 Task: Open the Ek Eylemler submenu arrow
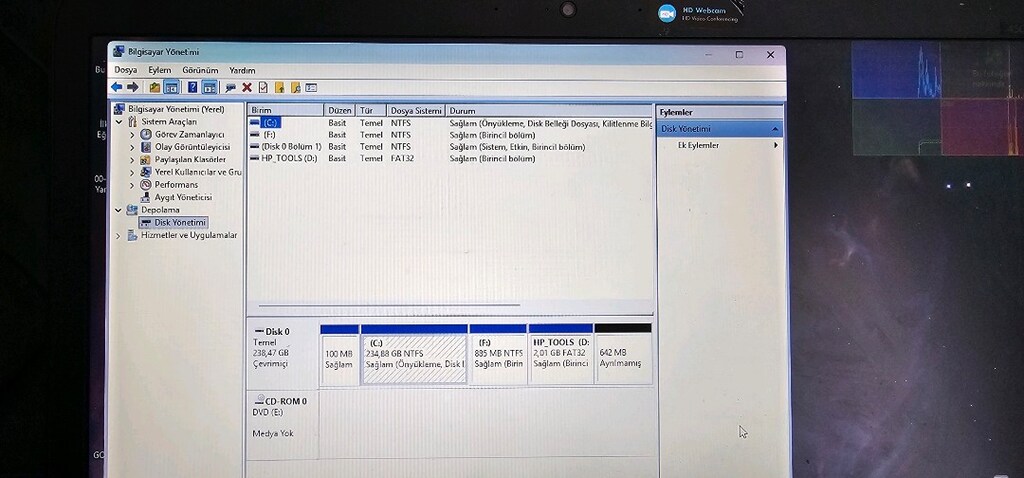tap(776, 145)
